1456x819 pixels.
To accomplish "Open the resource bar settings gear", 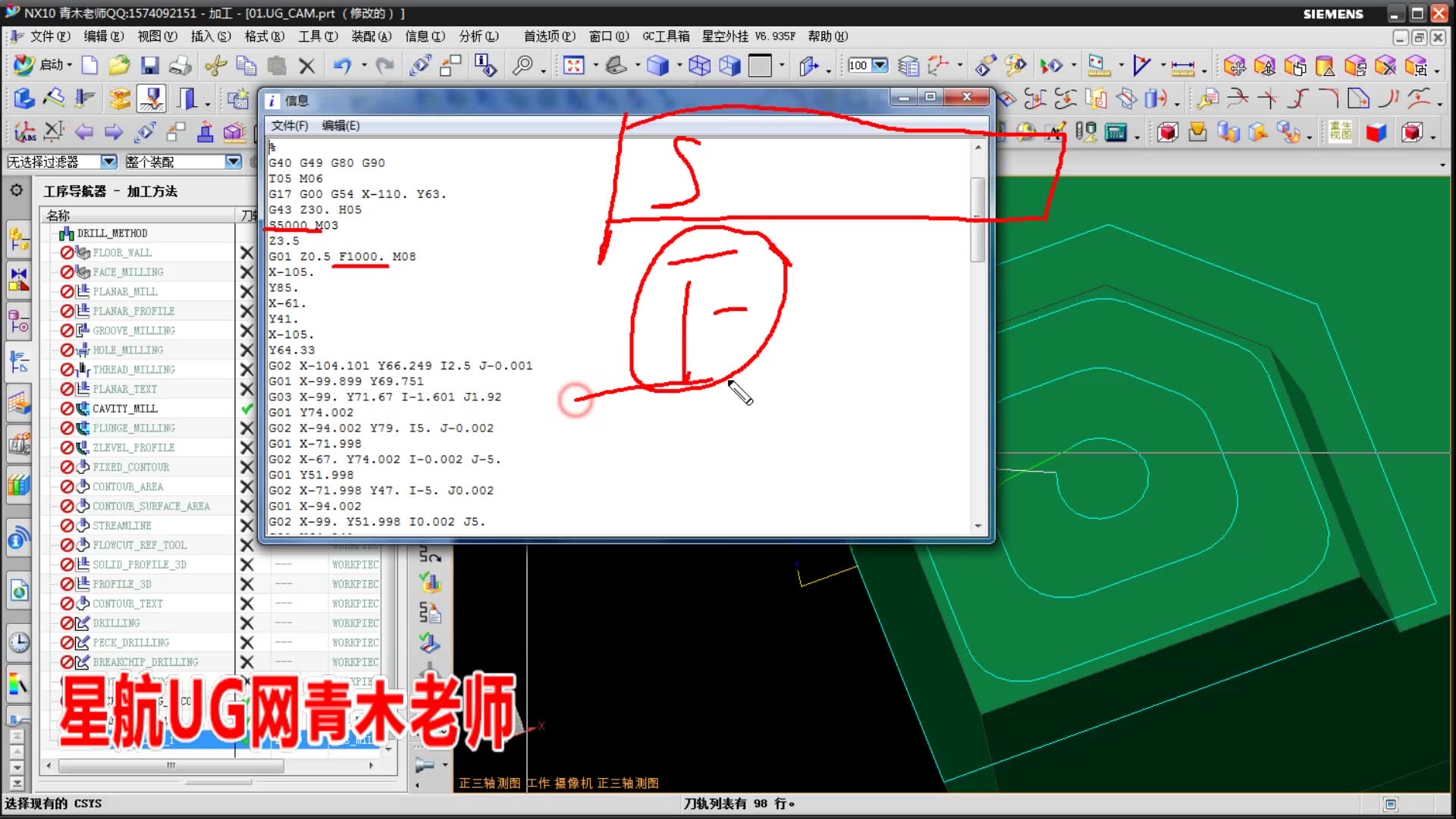I will click(x=16, y=190).
